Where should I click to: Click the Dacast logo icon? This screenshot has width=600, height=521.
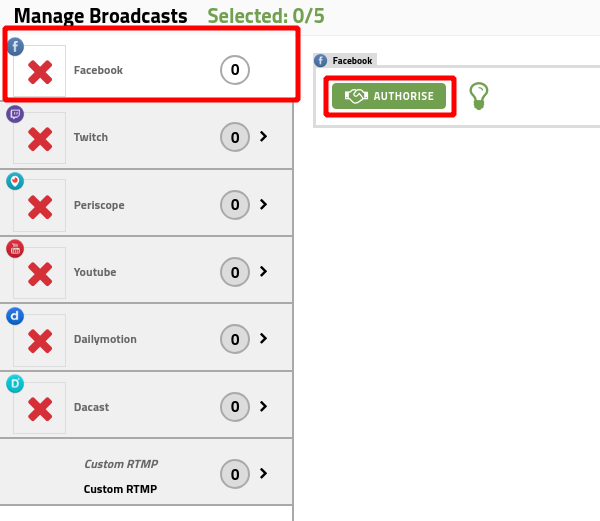(15, 384)
